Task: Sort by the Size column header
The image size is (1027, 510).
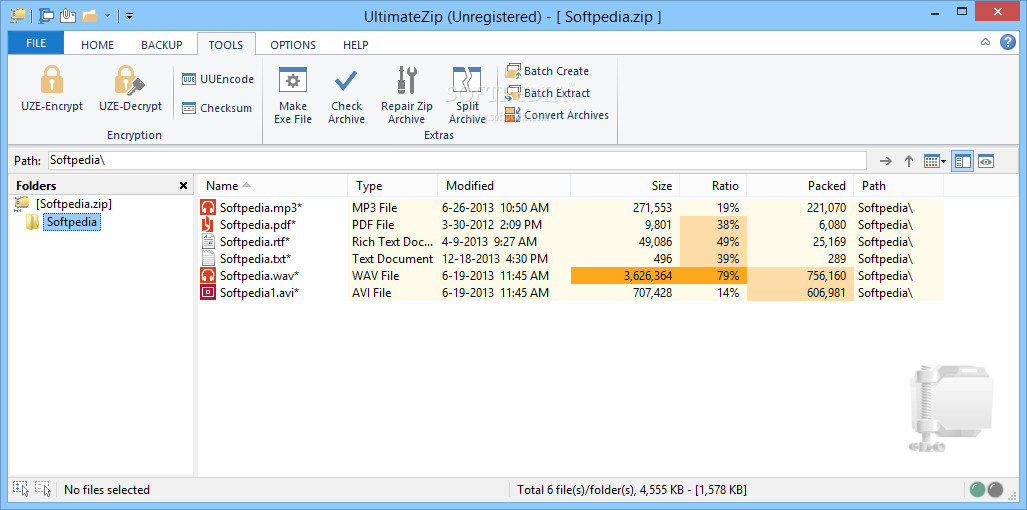Action: tap(626, 185)
